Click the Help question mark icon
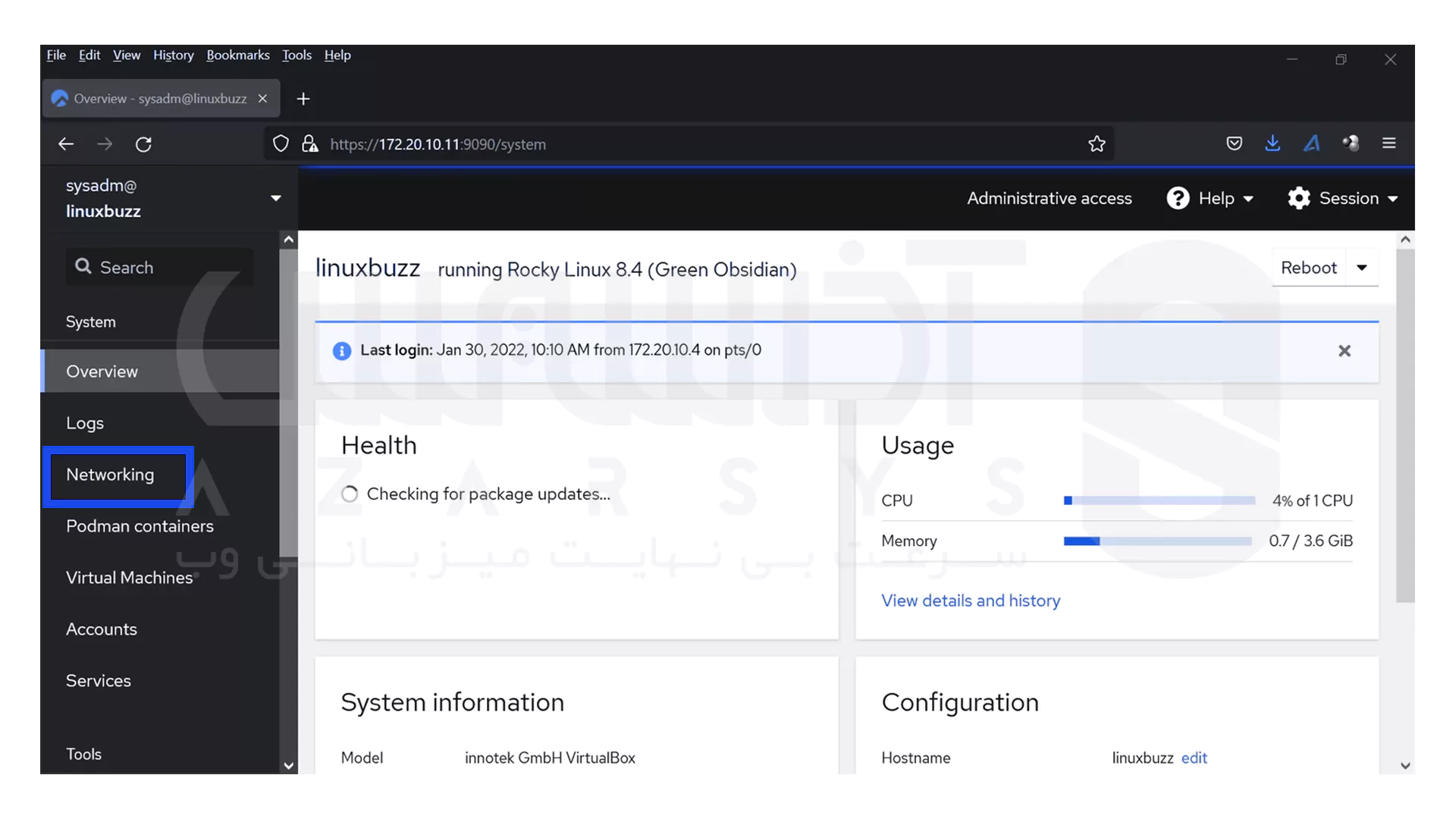 click(x=1178, y=198)
